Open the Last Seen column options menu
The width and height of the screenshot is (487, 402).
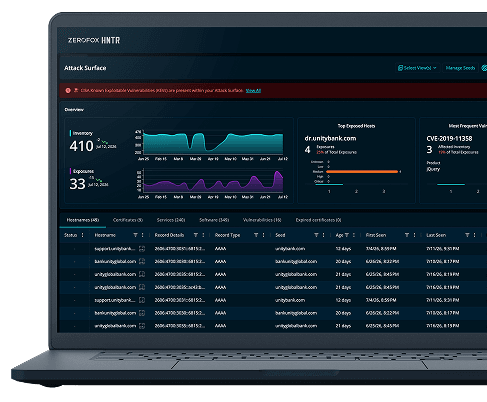point(475,235)
